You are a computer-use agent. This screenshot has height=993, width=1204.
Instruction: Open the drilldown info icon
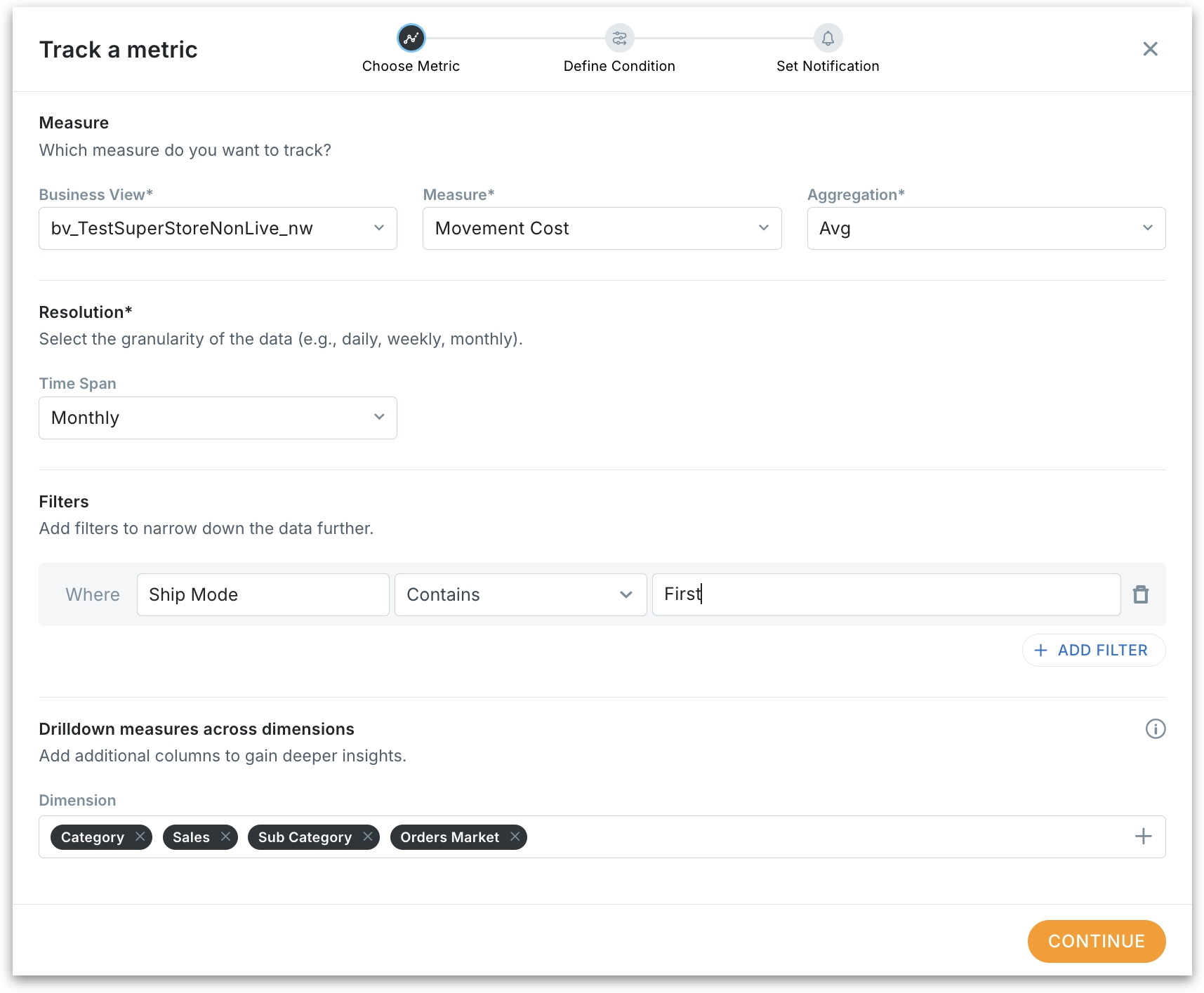(1155, 729)
